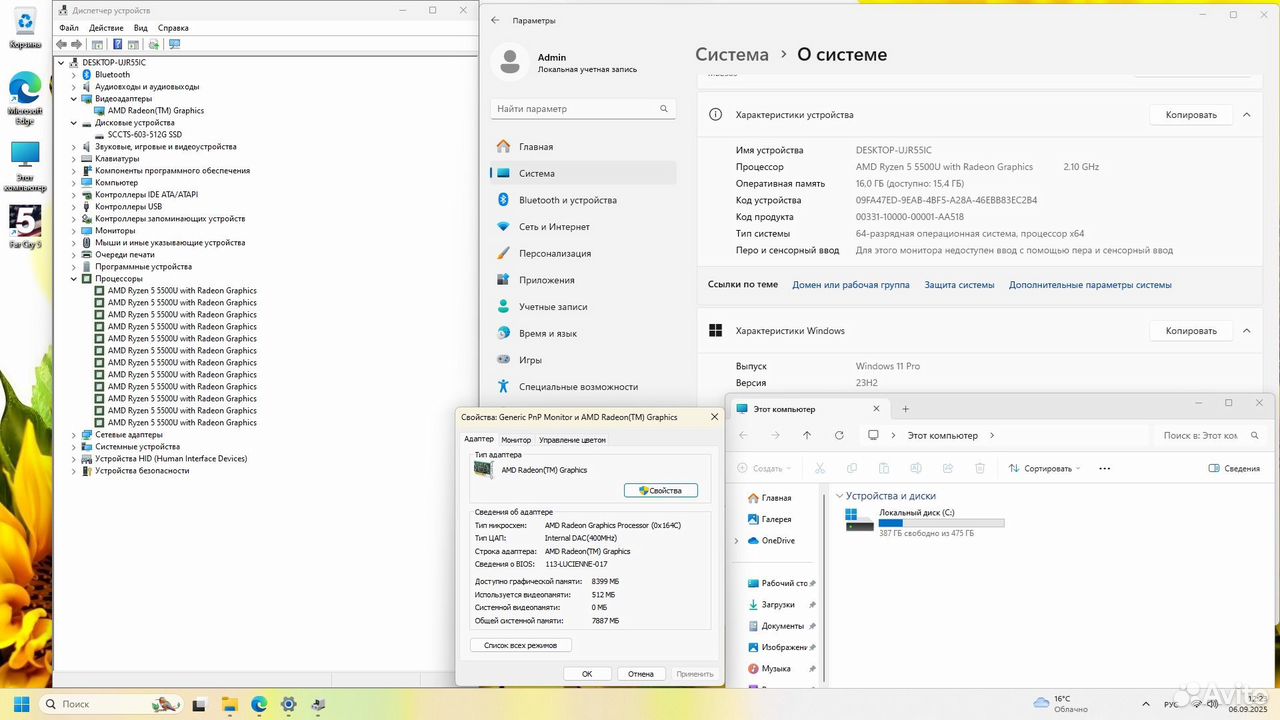Open the Действие menu
This screenshot has height=720, width=1280.
[106, 28]
